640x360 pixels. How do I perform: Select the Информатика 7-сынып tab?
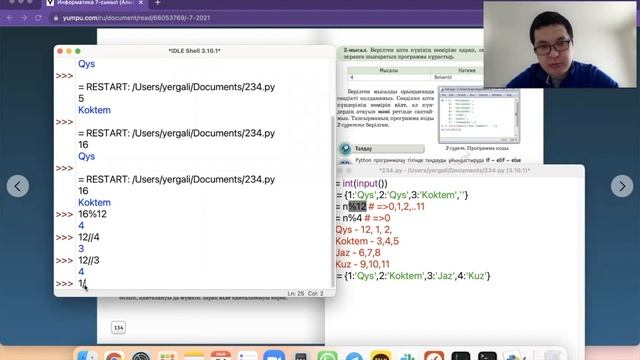point(95,2)
